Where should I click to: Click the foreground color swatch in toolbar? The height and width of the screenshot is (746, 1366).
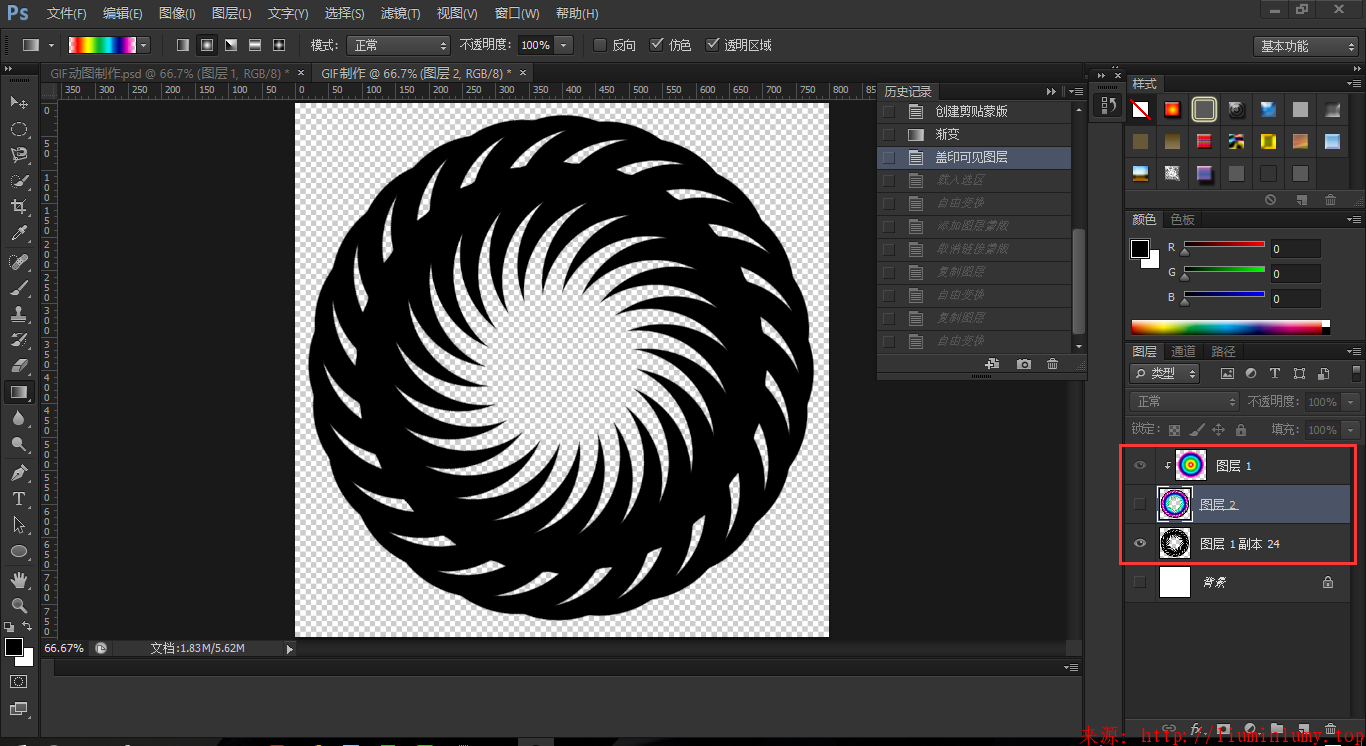[13, 647]
